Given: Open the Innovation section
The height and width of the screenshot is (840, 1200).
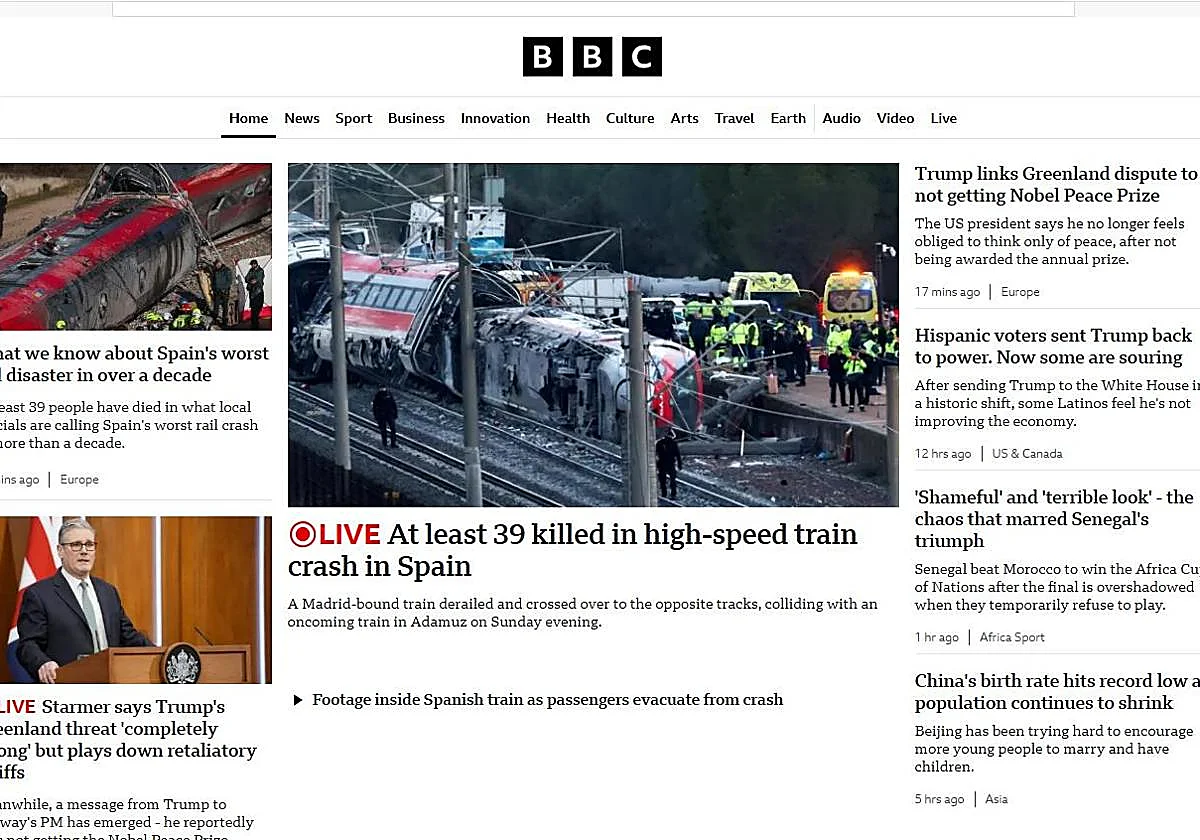Looking at the screenshot, I should 495,118.
